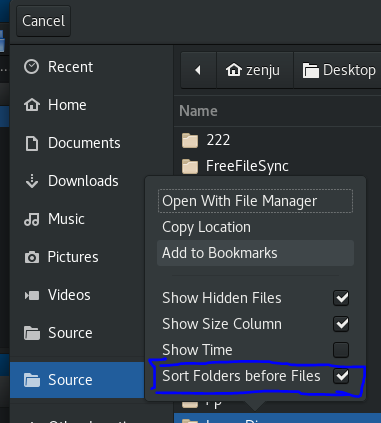
Task: Toggle Show Size Column checkbox
Action: pyautogui.click(x=341, y=324)
